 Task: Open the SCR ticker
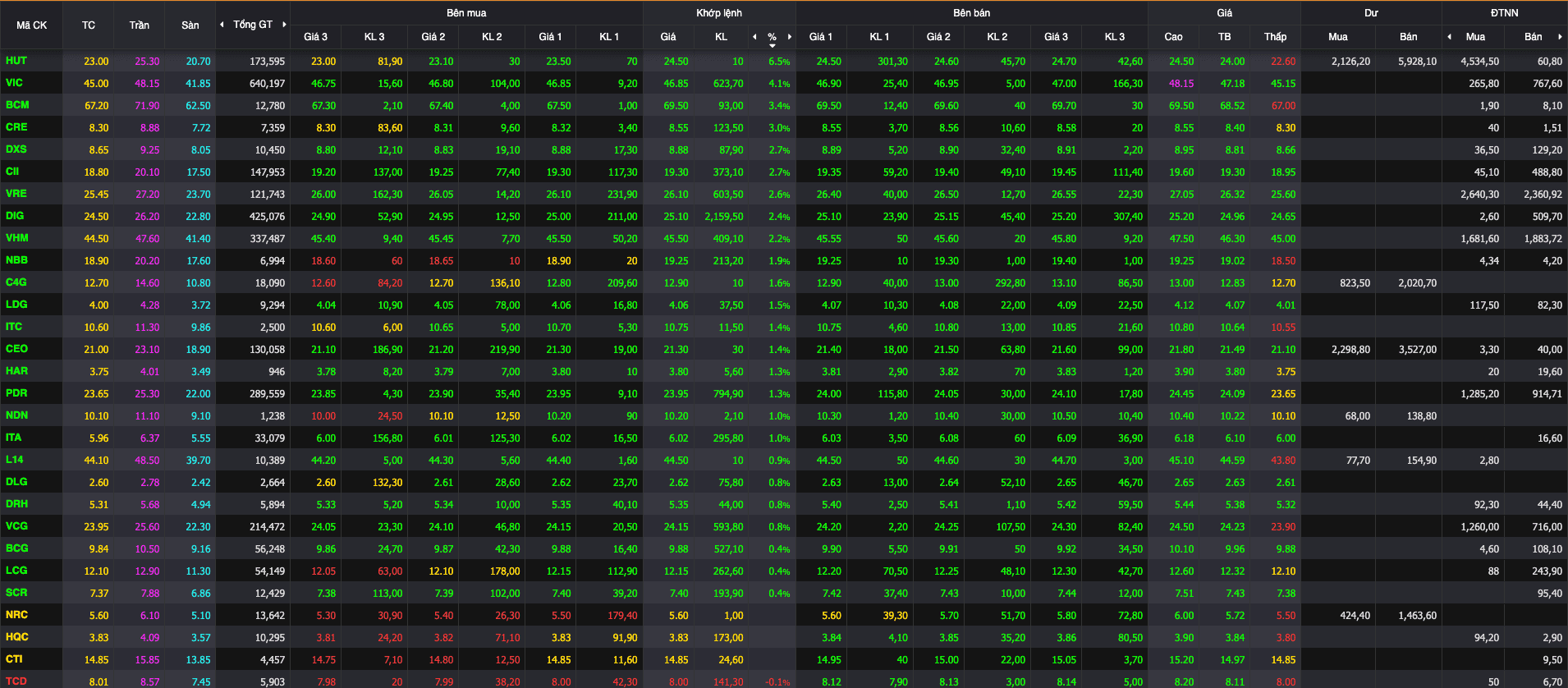[x=16, y=593]
